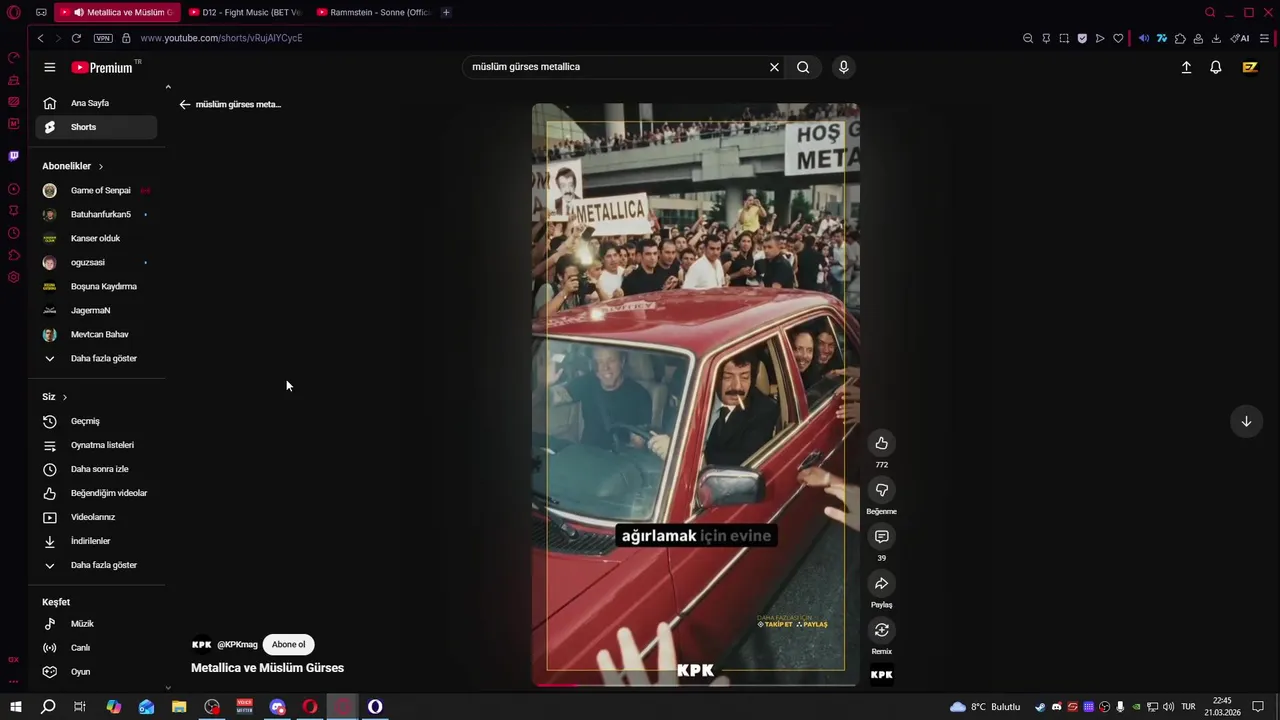Viewport: 1280px width, 720px height.
Task: Open Mevtcan Bahav channel
Action: point(96,334)
